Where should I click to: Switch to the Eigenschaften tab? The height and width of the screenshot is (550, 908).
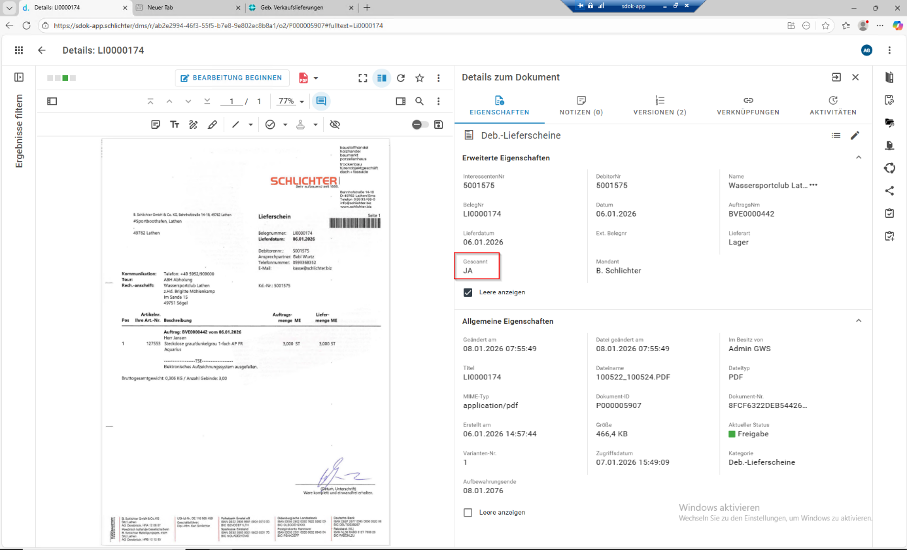point(499,106)
